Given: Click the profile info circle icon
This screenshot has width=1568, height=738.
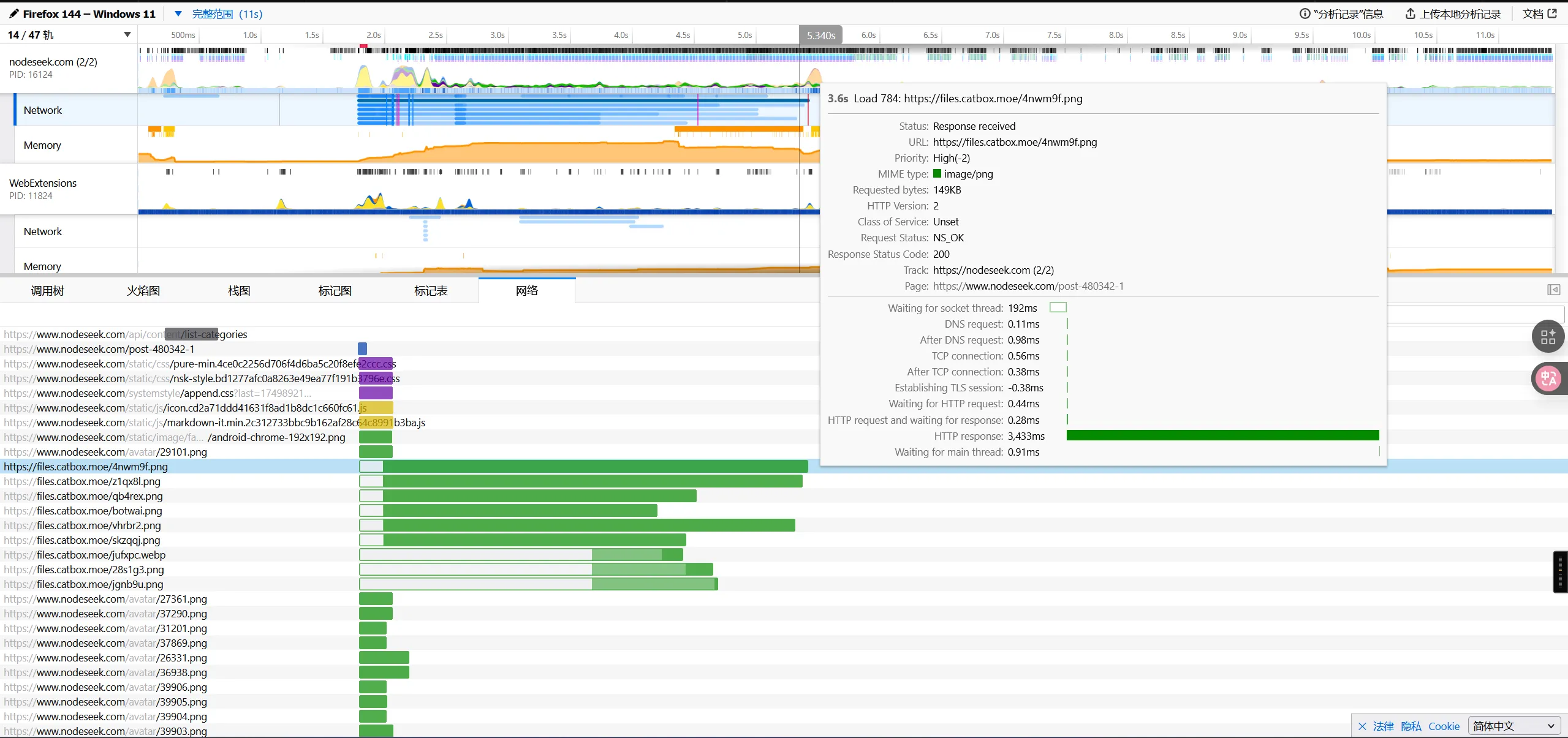Looking at the screenshot, I should click(x=1305, y=13).
